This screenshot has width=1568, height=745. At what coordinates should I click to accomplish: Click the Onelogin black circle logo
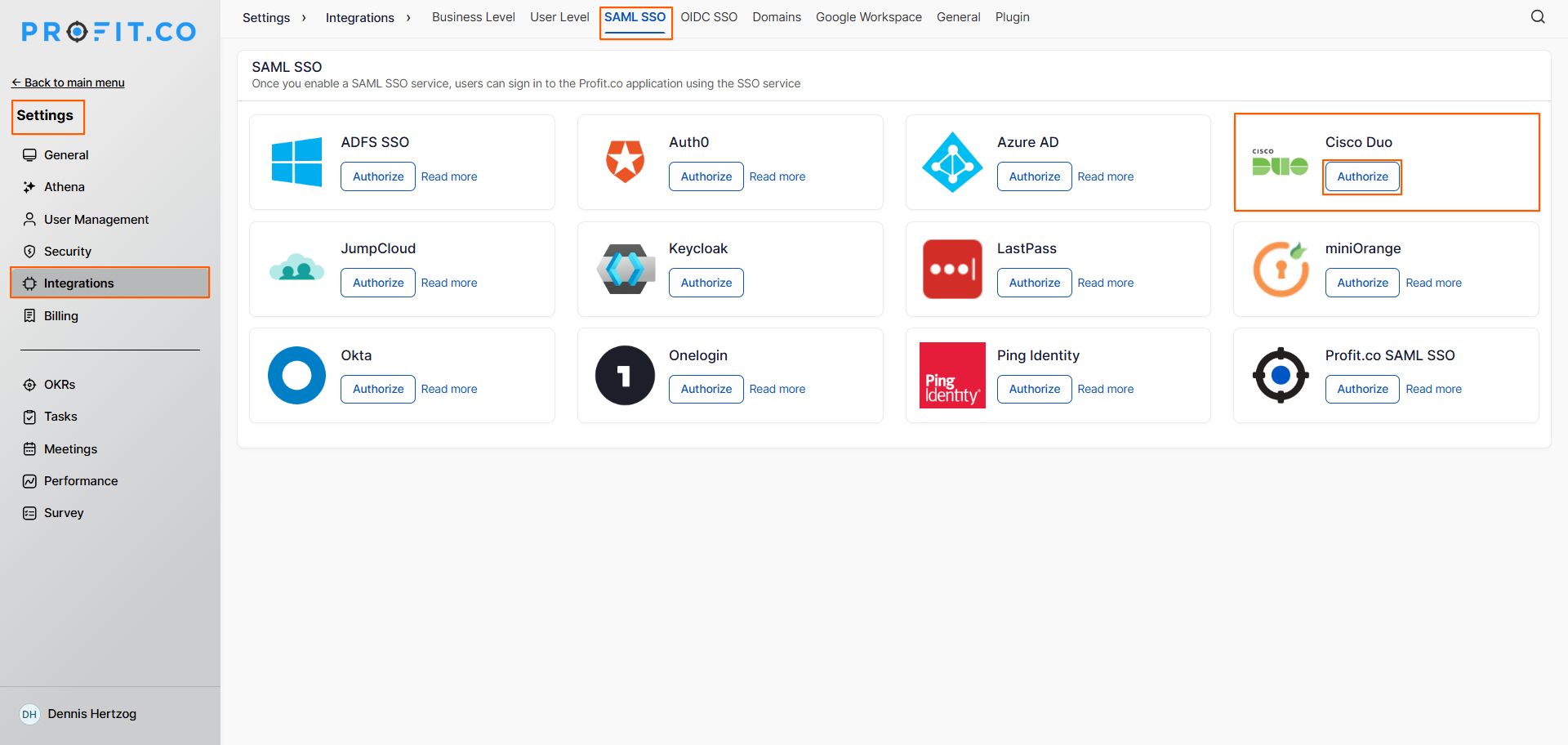[x=625, y=376]
